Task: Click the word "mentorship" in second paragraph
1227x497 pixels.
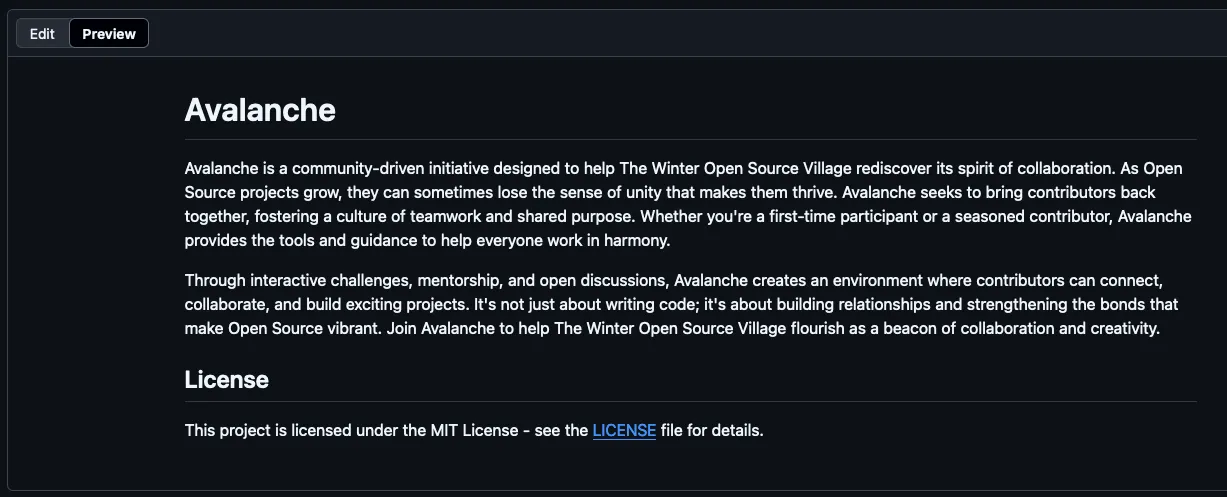Action: click(457, 279)
